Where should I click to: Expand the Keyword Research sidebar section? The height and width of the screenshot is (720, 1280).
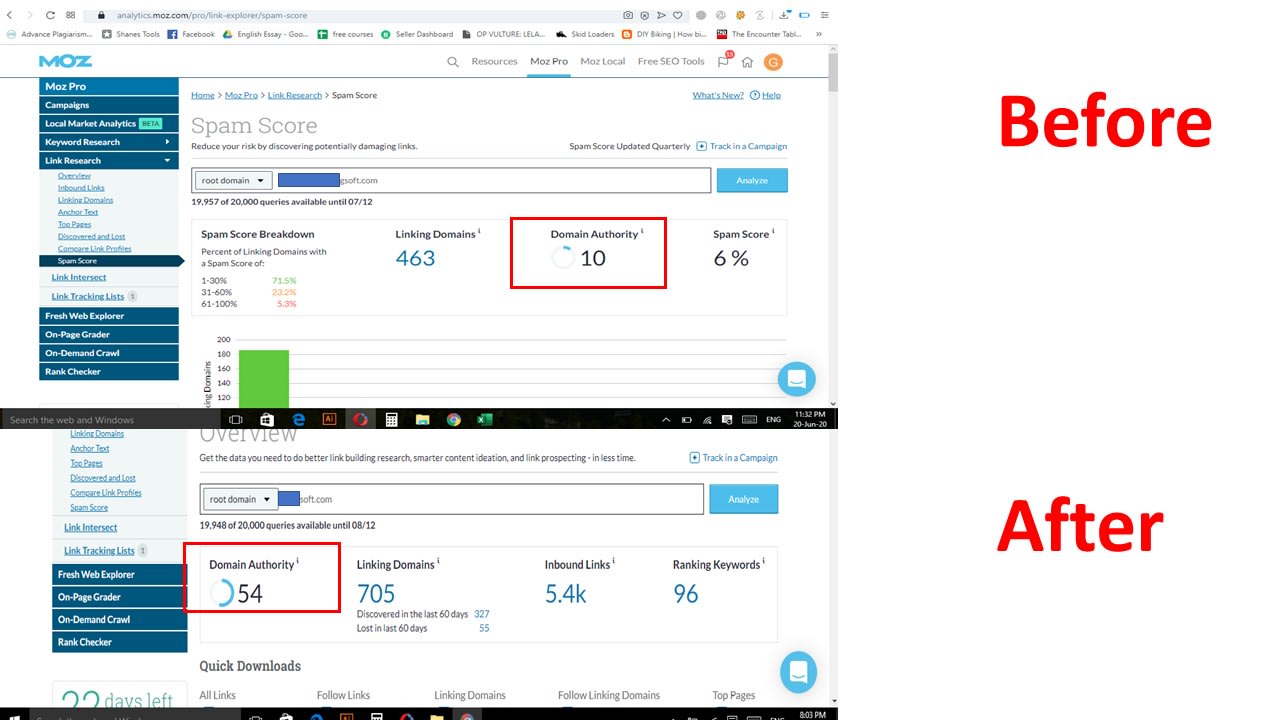coord(110,142)
